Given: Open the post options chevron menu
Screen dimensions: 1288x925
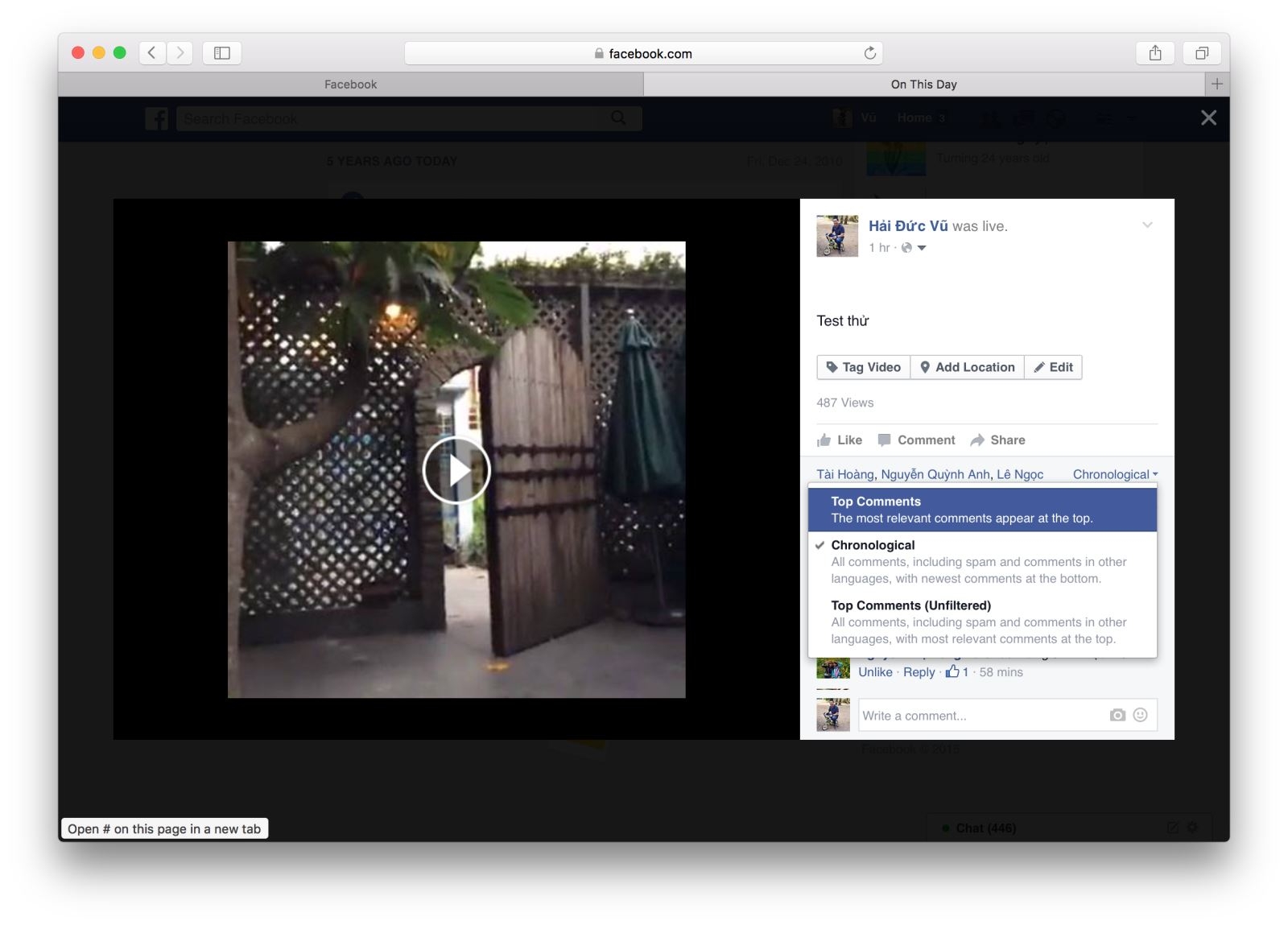Looking at the screenshot, I should [x=1147, y=225].
